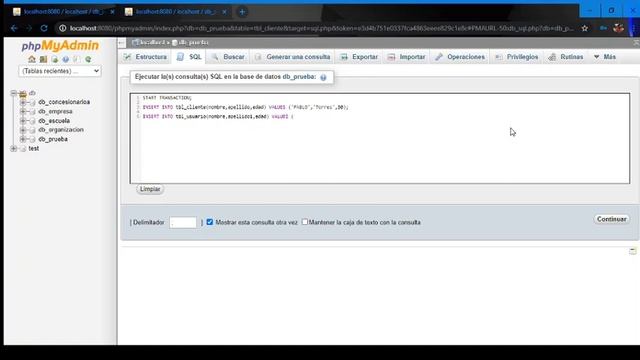Click db_empresa database icon
Viewport: 640px width, 360px height.
pos(32,111)
